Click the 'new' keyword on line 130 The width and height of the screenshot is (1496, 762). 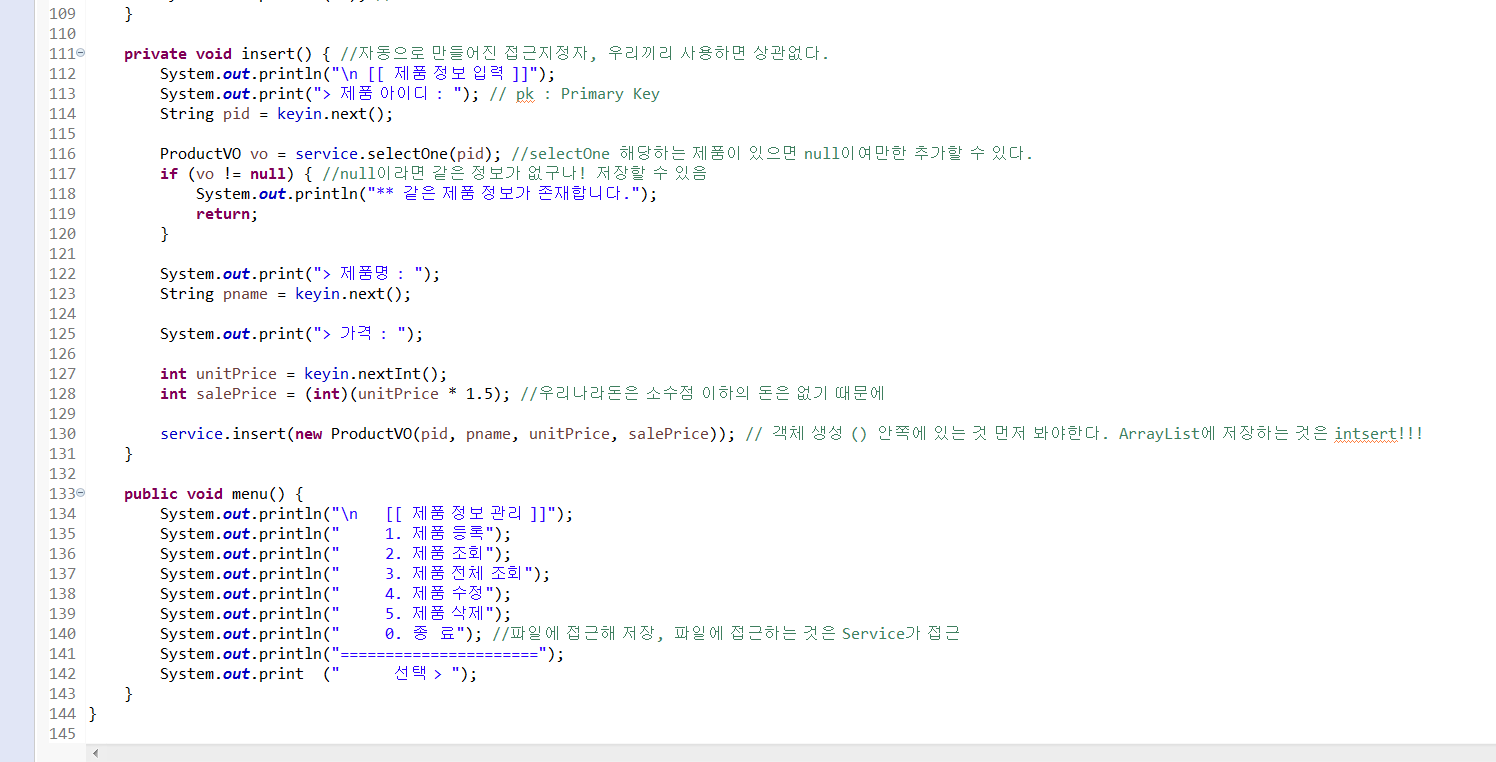308,434
